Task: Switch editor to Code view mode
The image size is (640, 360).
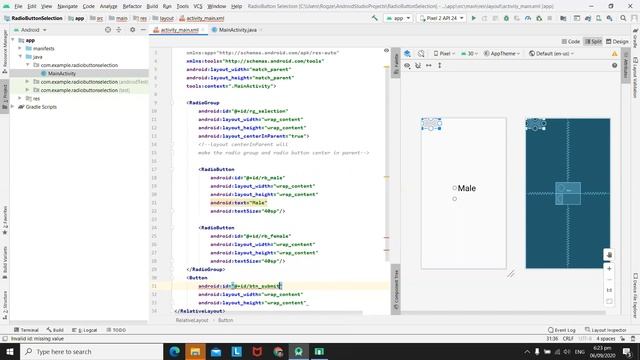Action: tap(571, 42)
